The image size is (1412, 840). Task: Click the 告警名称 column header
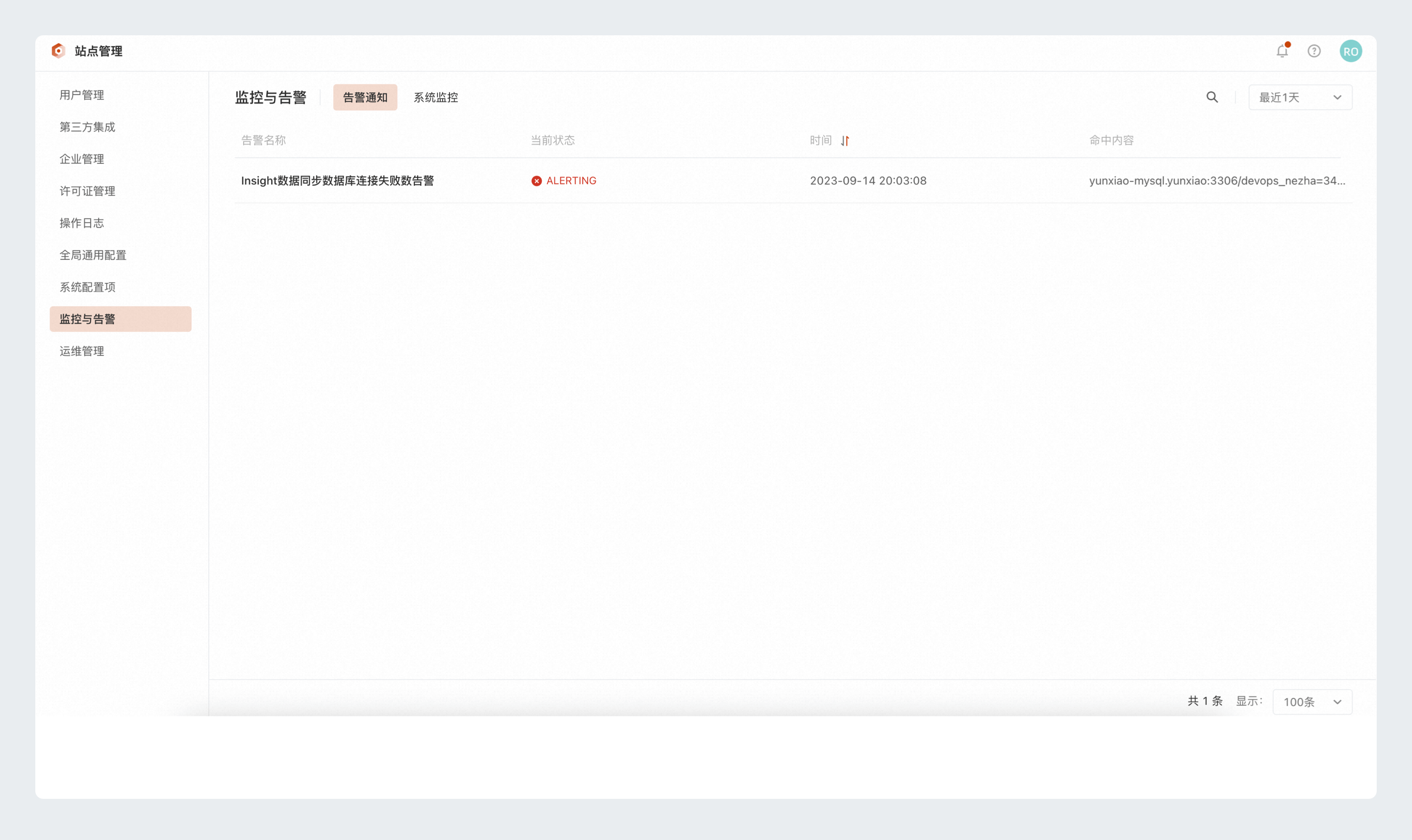click(263, 140)
